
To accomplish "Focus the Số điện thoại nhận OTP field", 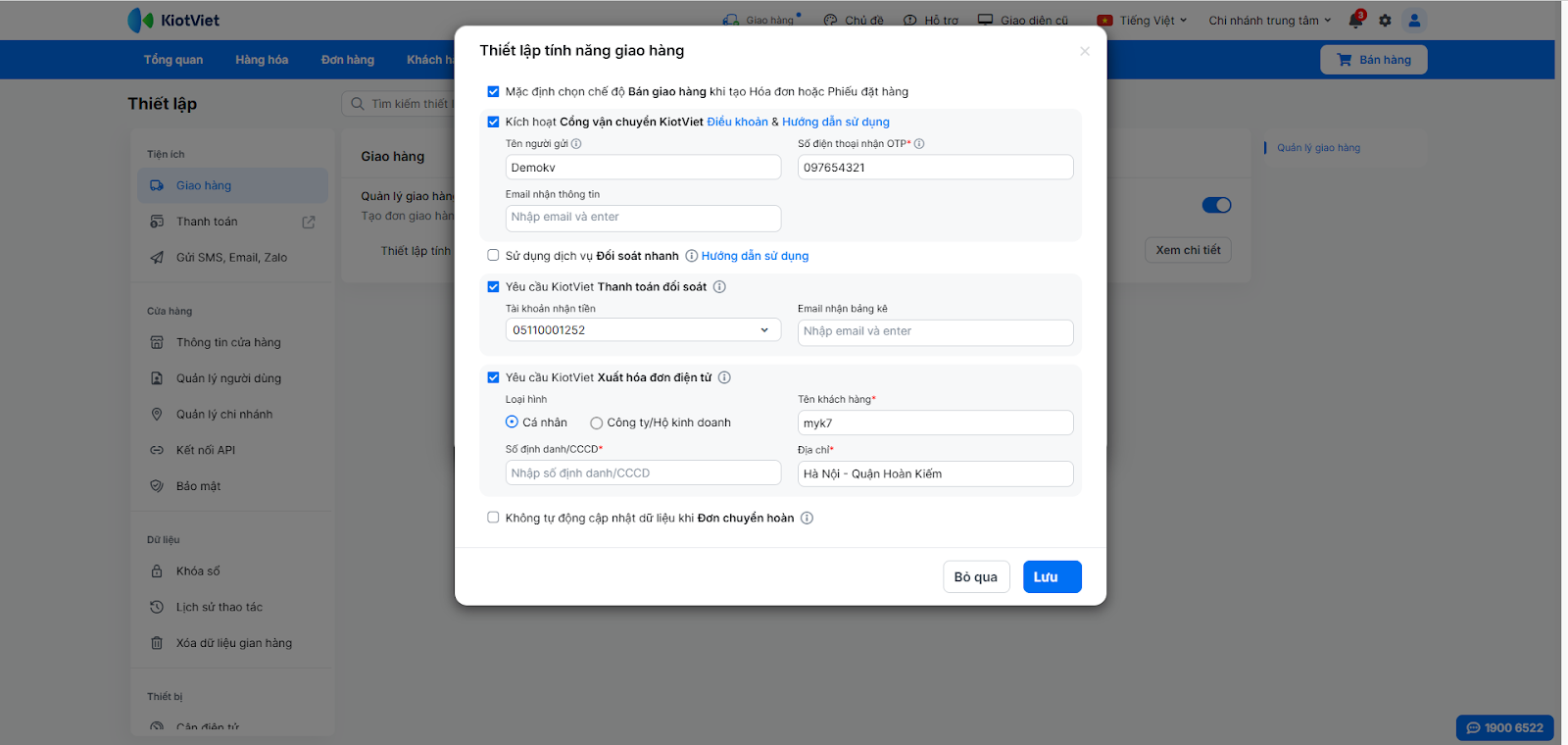I will (x=936, y=168).
